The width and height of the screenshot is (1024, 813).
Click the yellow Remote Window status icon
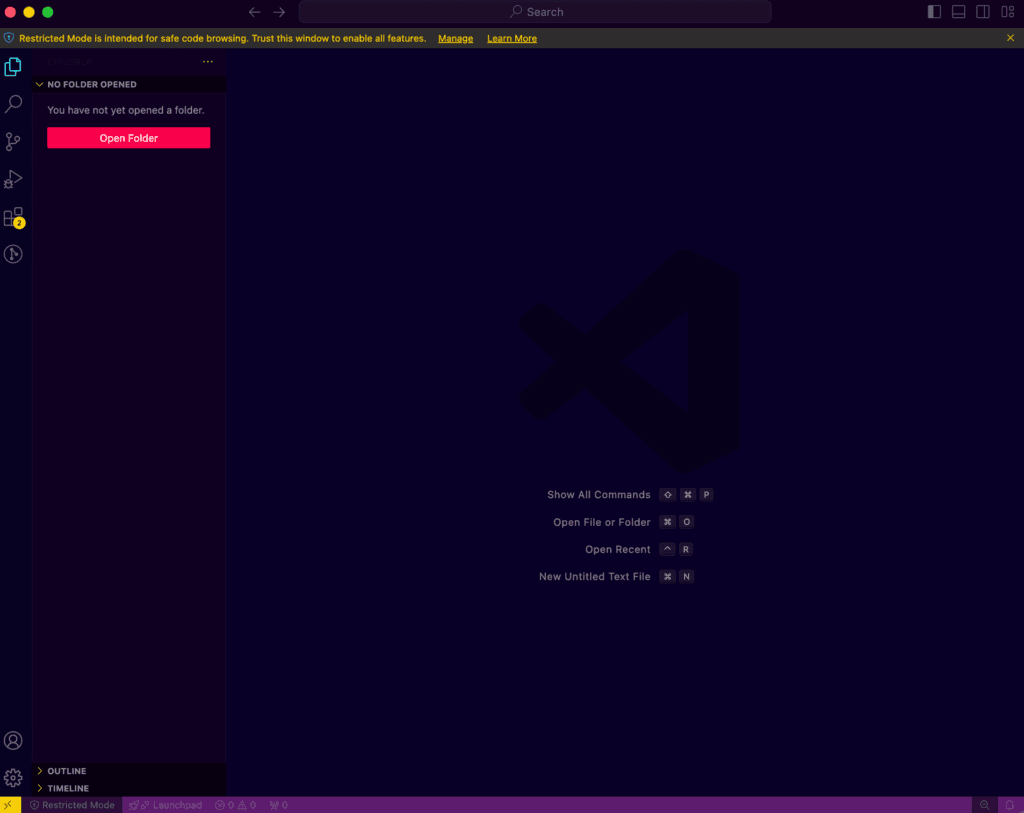[x=9, y=805]
